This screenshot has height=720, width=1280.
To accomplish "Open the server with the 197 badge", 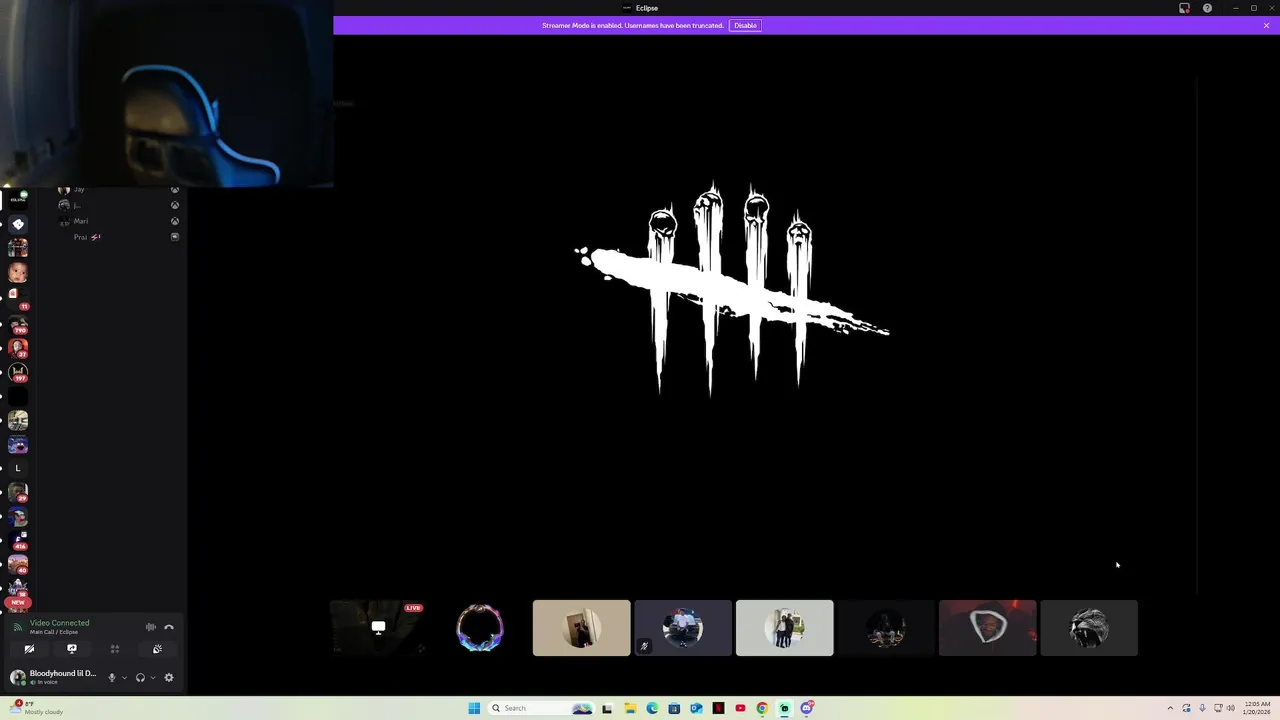I will (18, 373).
